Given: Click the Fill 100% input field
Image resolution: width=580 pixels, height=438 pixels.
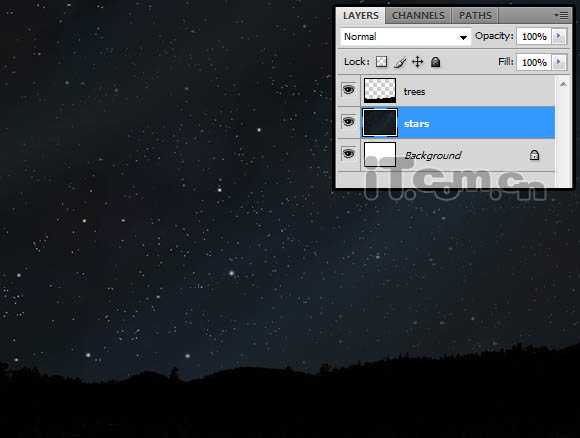Looking at the screenshot, I should click(534, 62).
